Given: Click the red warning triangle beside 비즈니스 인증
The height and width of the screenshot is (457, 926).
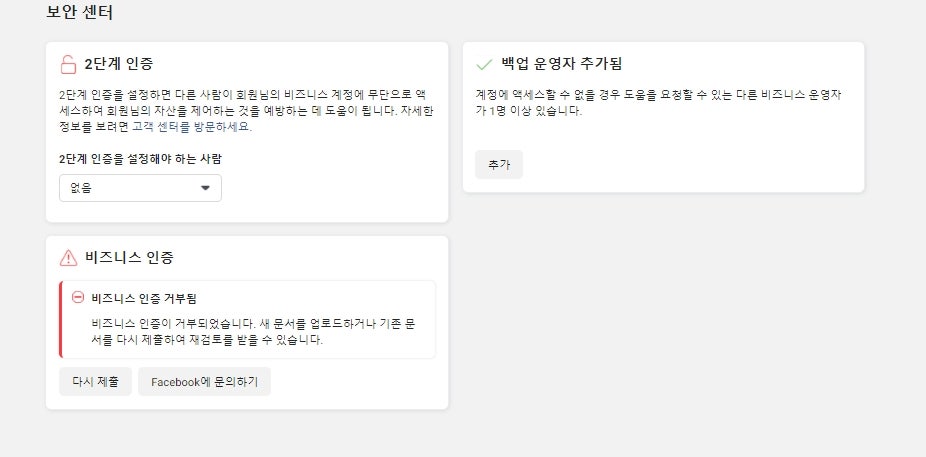Looking at the screenshot, I should click(x=69, y=257).
